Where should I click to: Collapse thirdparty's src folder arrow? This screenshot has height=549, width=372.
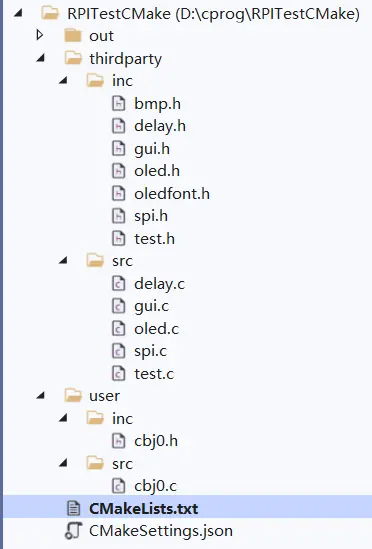click(63, 260)
